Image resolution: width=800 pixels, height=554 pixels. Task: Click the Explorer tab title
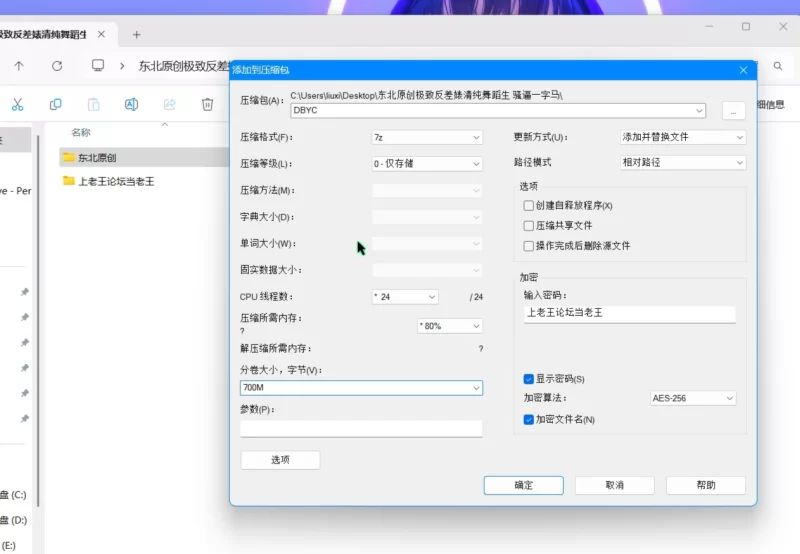[43, 34]
